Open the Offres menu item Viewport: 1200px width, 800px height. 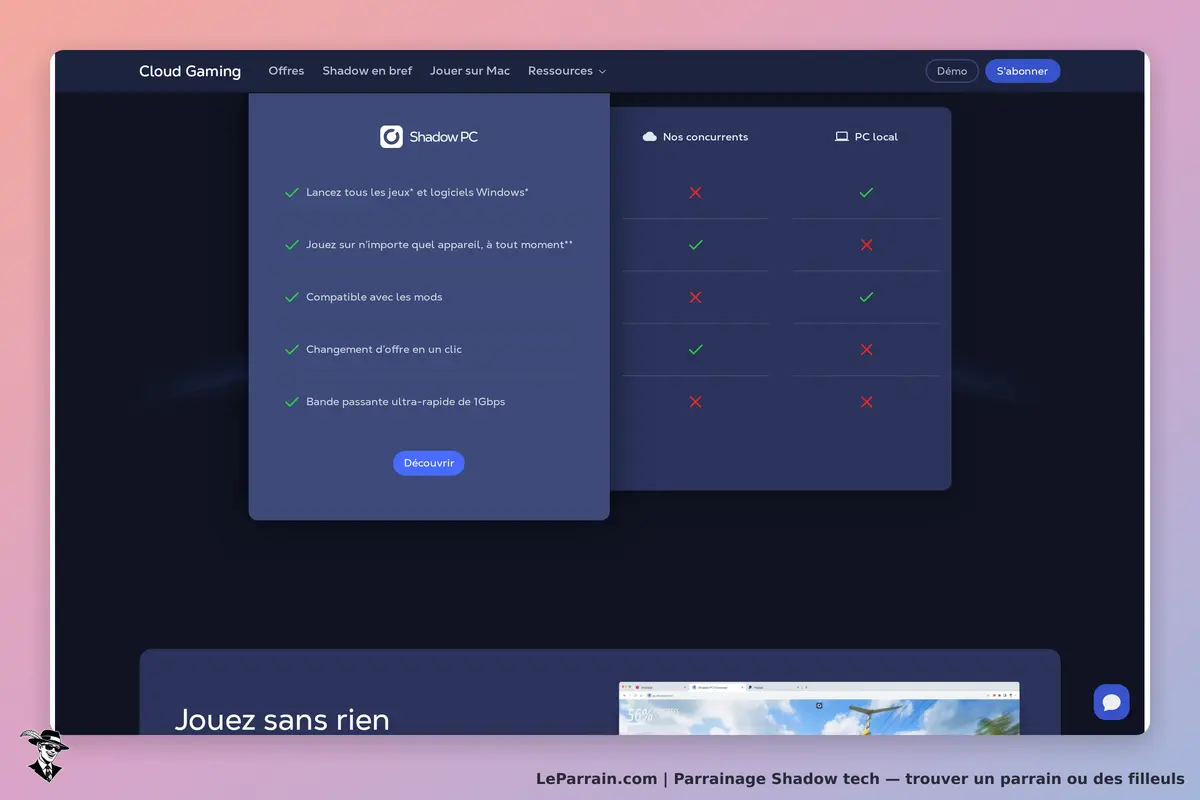286,71
